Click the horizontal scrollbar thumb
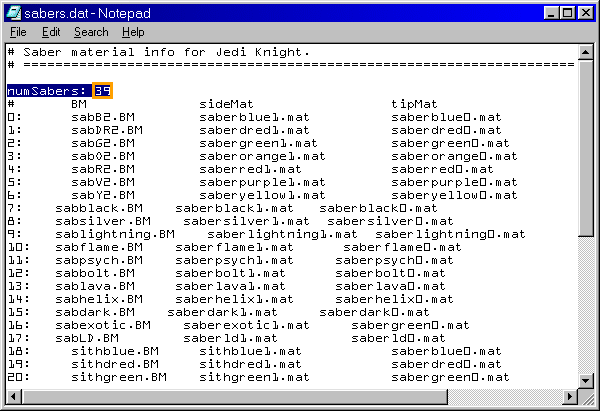 (234, 396)
